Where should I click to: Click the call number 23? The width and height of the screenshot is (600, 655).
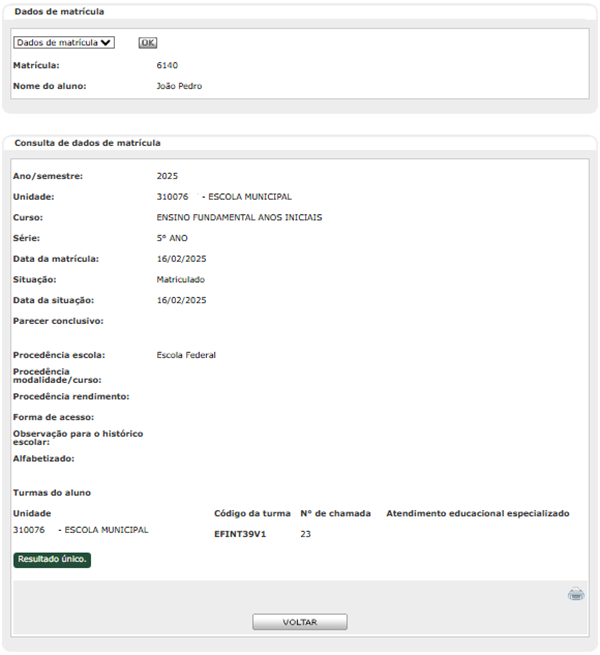coord(305,534)
